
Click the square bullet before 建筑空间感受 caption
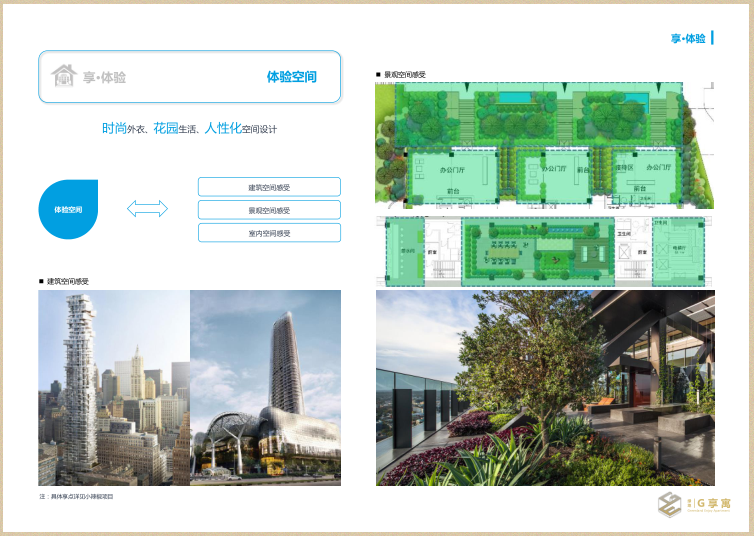pyautogui.click(x=41, y=282)
